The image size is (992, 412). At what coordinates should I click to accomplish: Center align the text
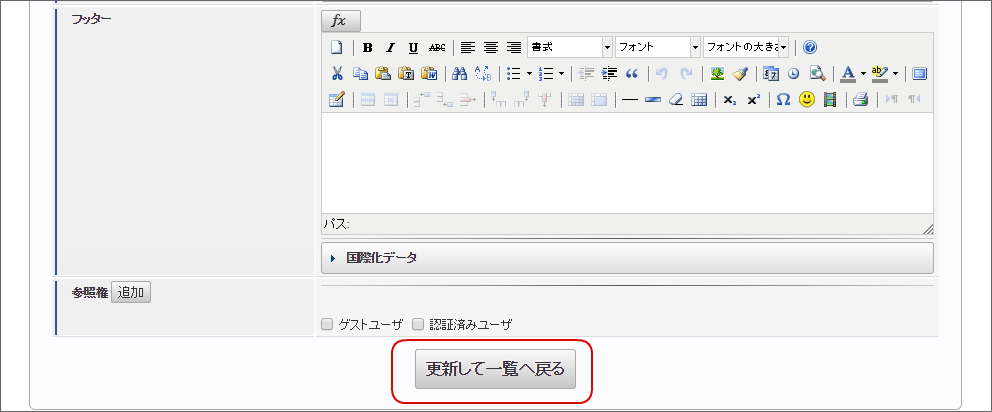491,47
